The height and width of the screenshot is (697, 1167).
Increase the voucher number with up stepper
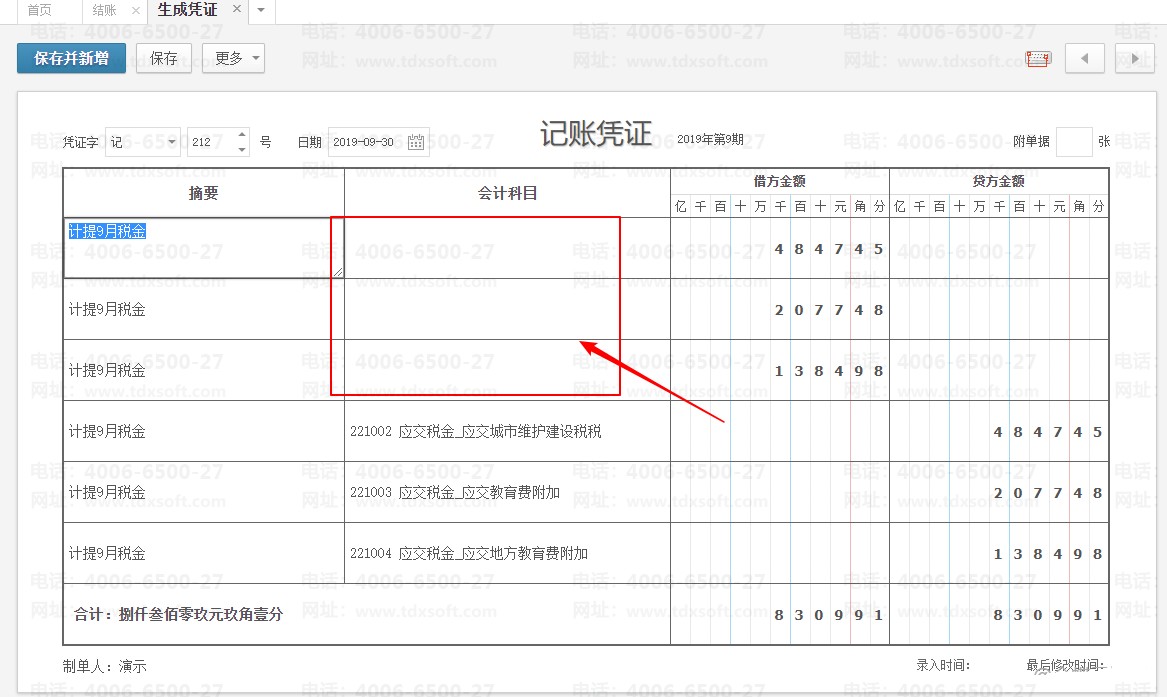[x=242, y=135]
